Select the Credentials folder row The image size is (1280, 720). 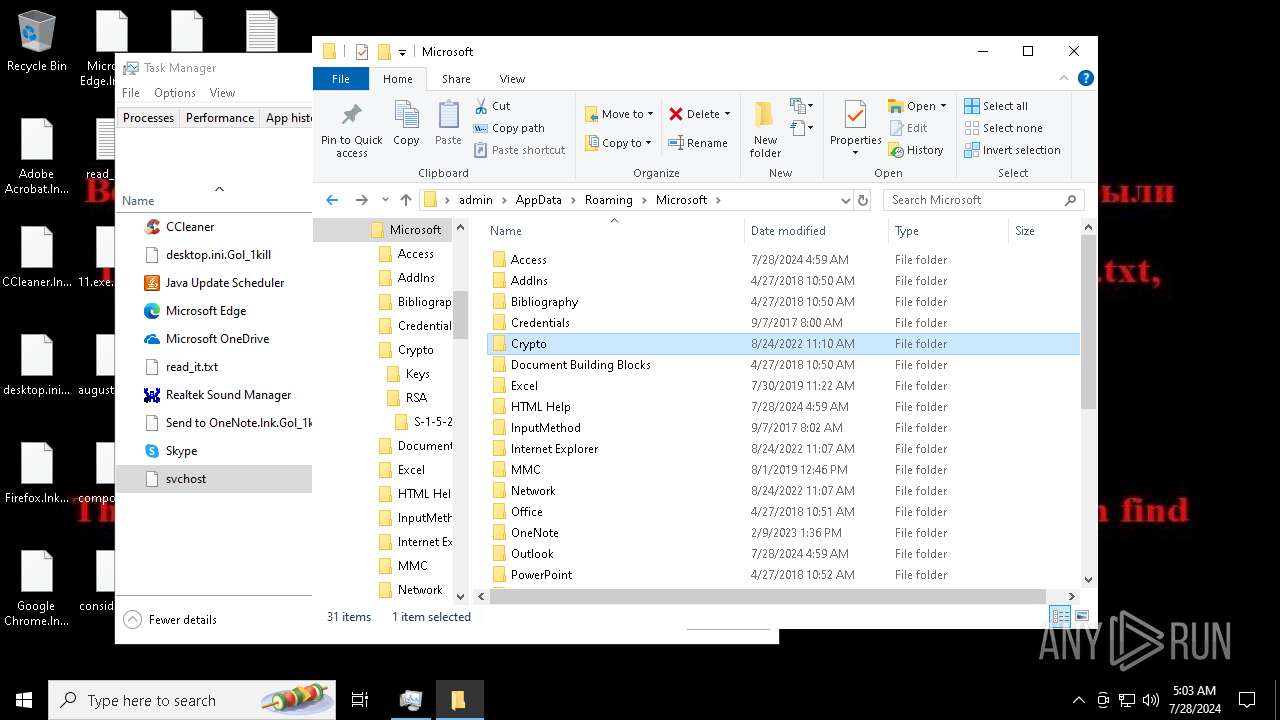click(784, 323)
